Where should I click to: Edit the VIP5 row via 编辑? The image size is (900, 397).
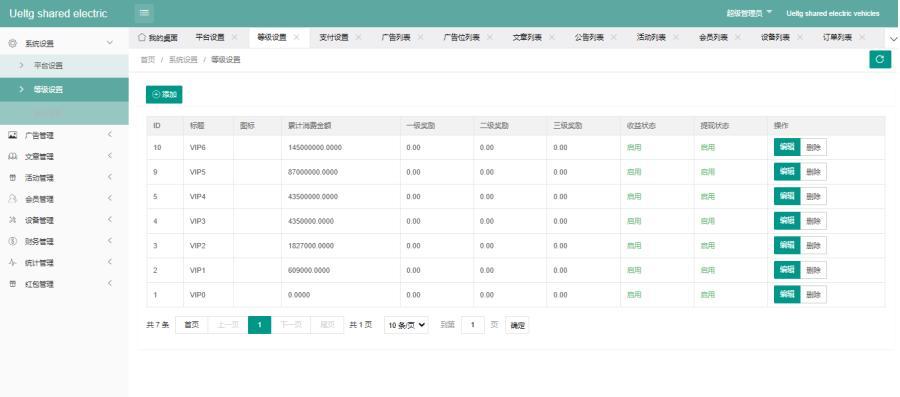click(787, 172)
